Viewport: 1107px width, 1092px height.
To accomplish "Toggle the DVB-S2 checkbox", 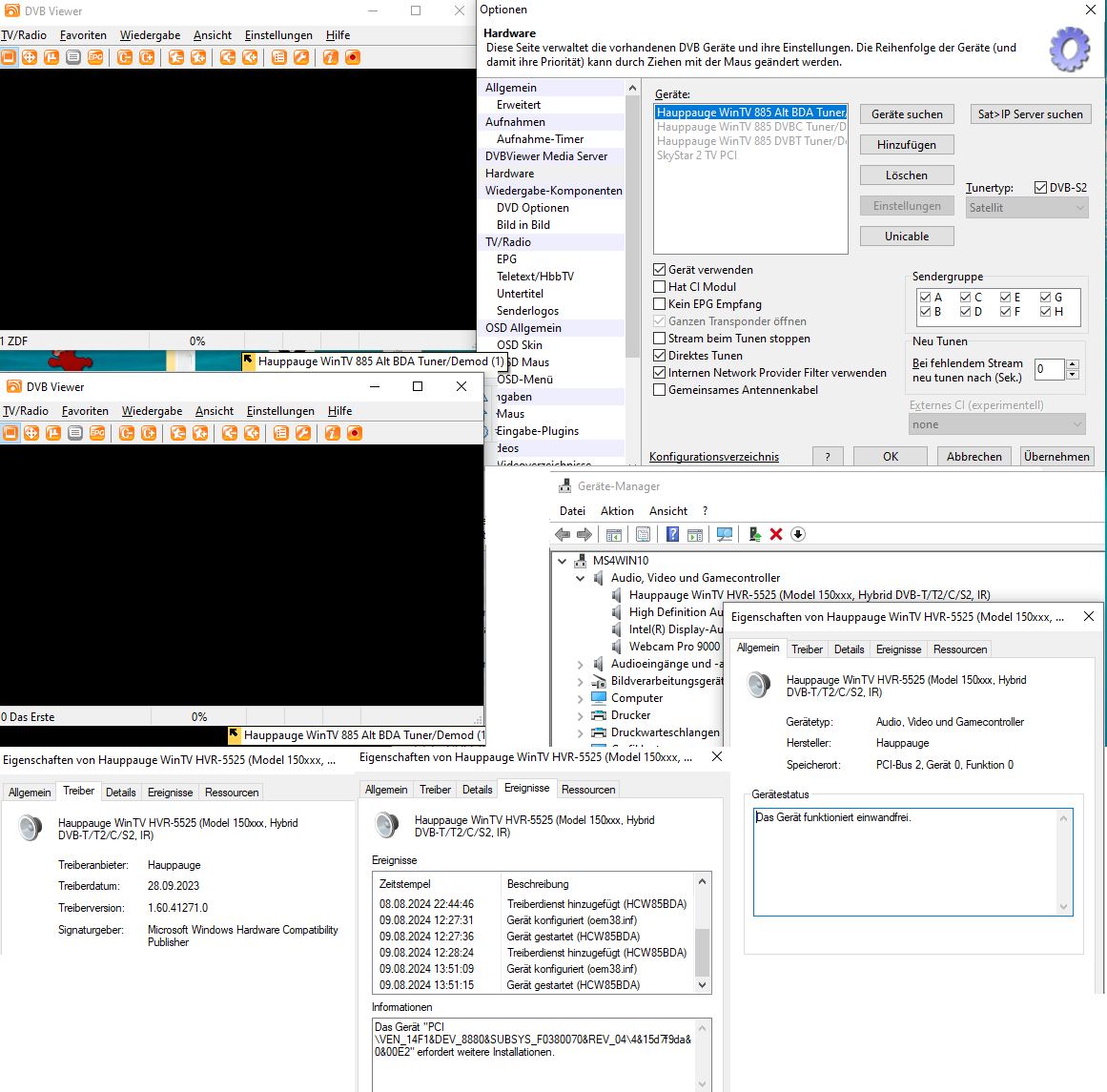I will point(1040,187).
